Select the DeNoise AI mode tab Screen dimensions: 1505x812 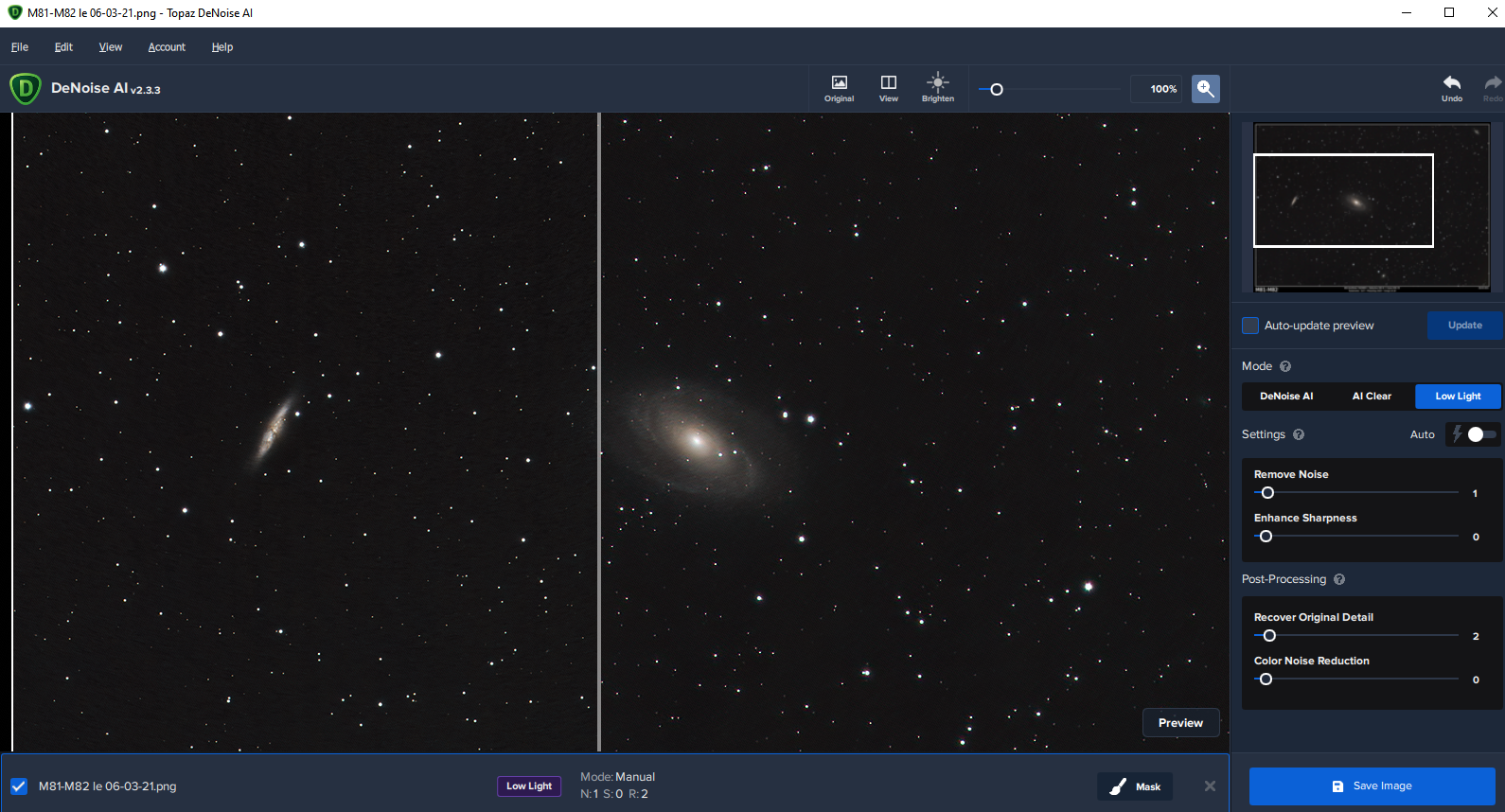point(1286,397)
